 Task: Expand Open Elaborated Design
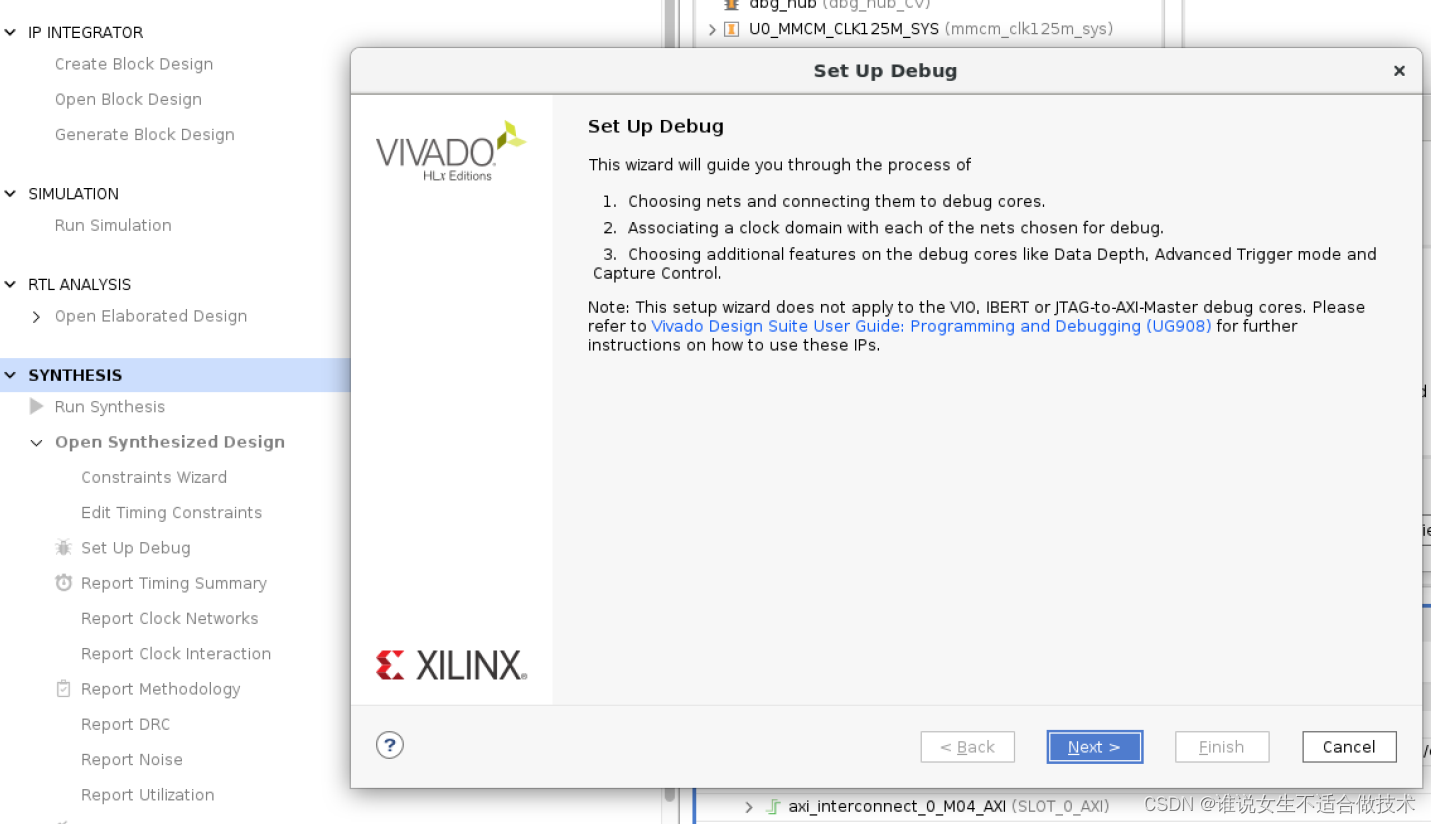pos(37,317)
